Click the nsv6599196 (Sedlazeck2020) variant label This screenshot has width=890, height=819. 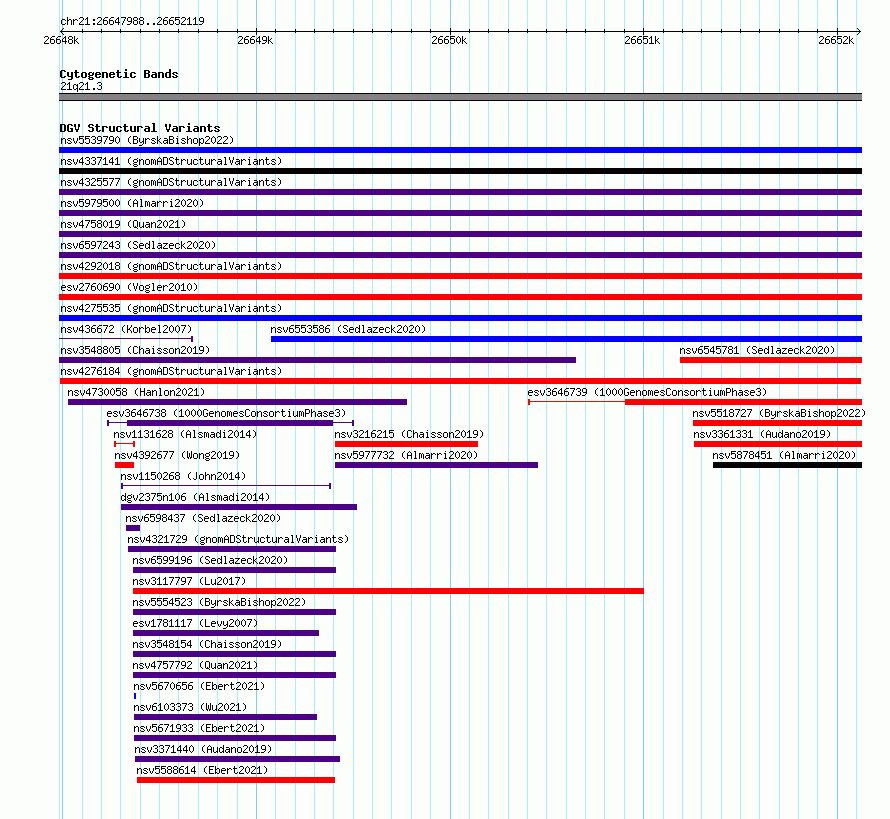[210, 560]
